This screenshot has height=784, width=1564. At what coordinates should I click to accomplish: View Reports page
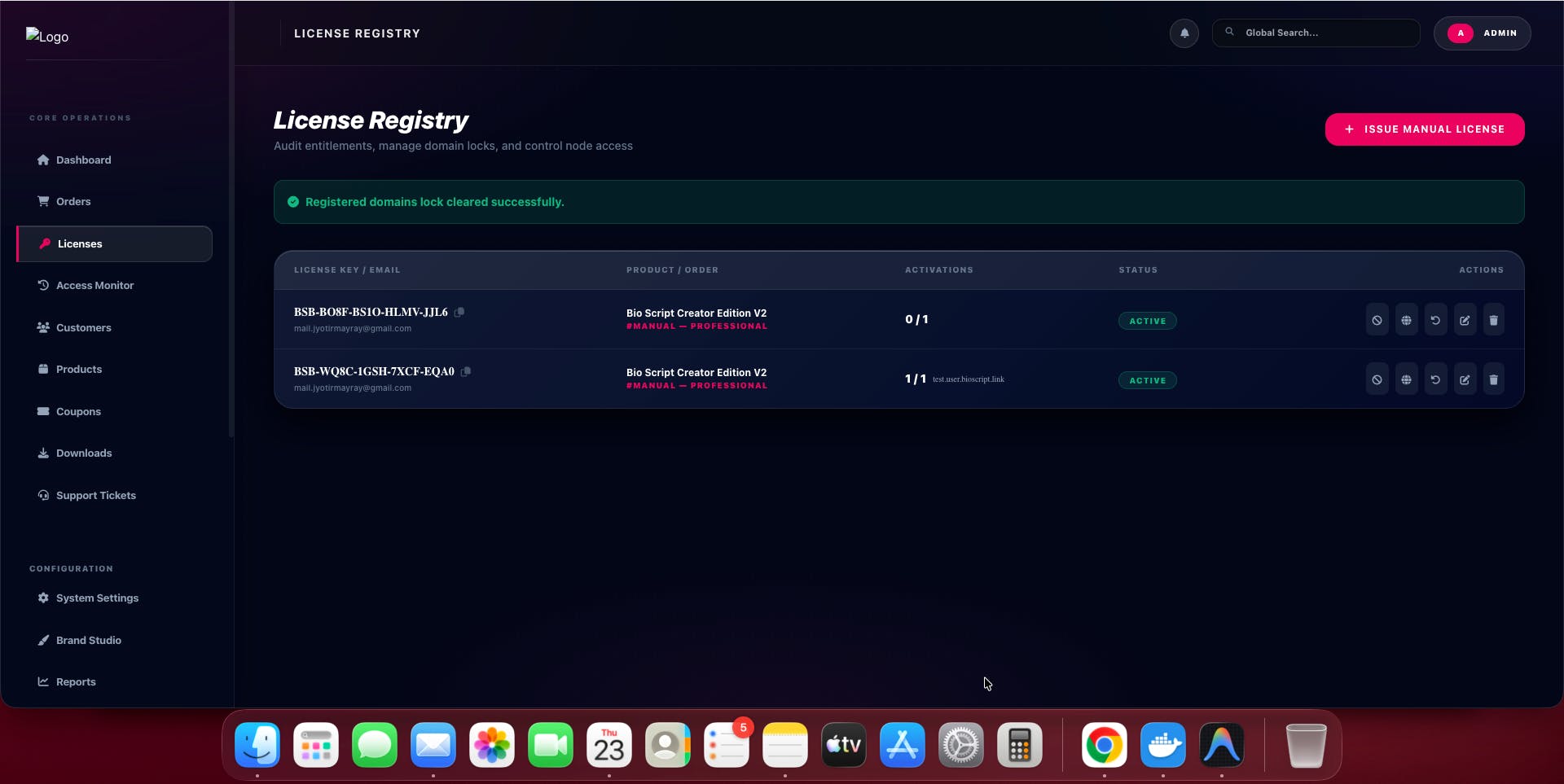tap(114, 682)
